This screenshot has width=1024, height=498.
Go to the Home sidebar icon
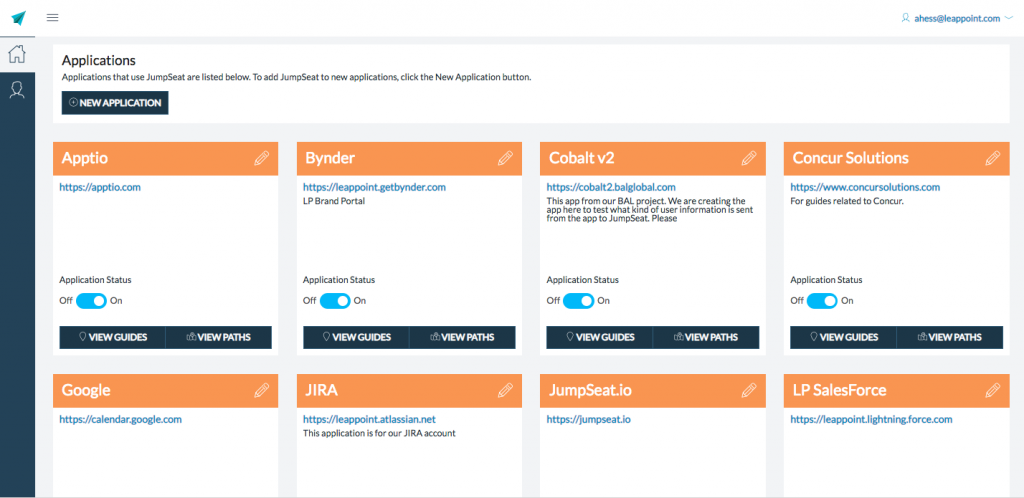17,55
